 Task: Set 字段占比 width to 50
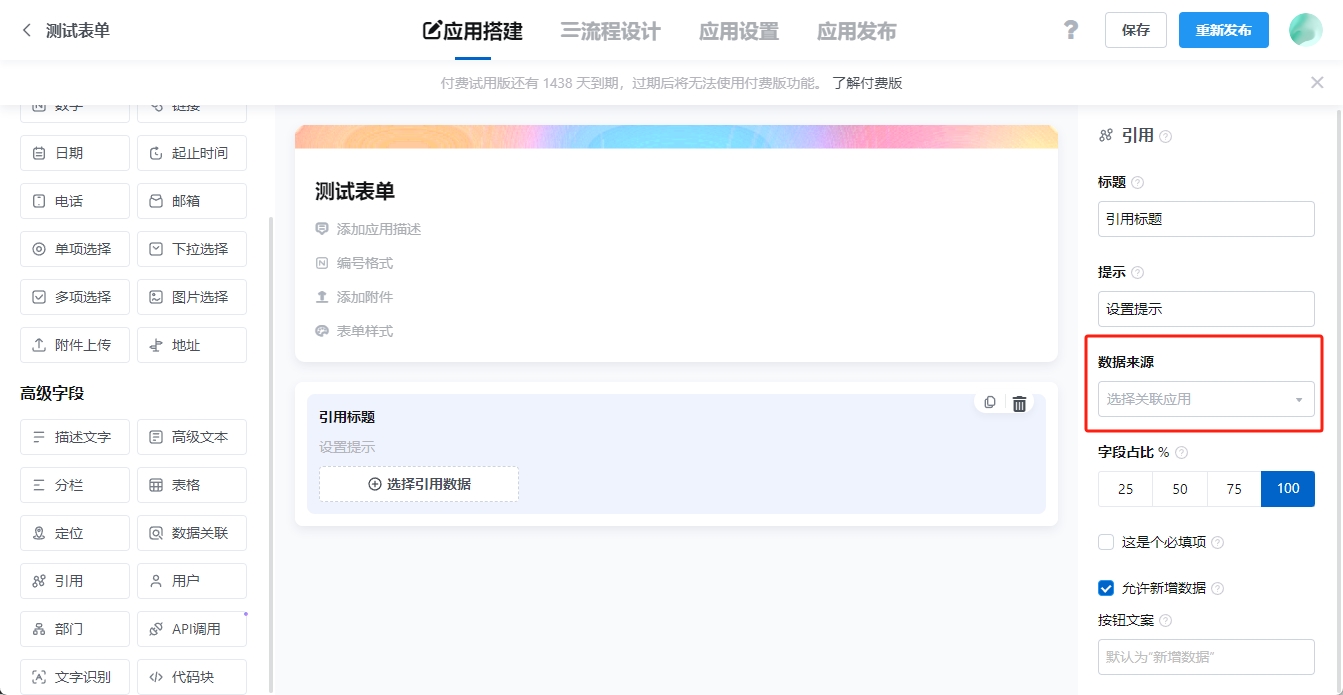(x=1179, y=489)
